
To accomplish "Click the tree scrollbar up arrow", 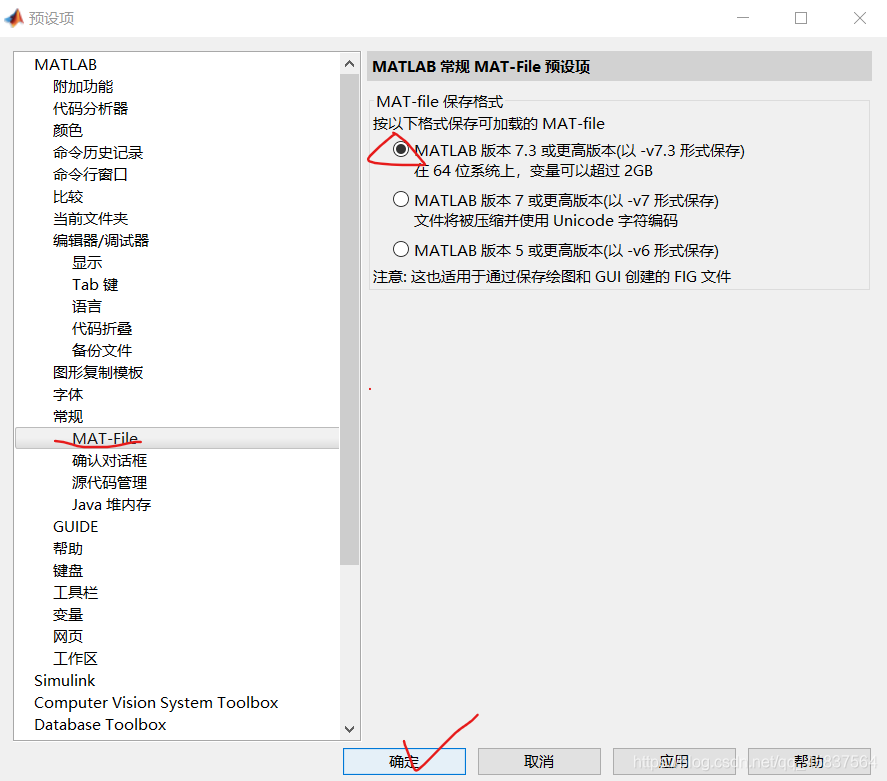I will (x=350, y=64).
